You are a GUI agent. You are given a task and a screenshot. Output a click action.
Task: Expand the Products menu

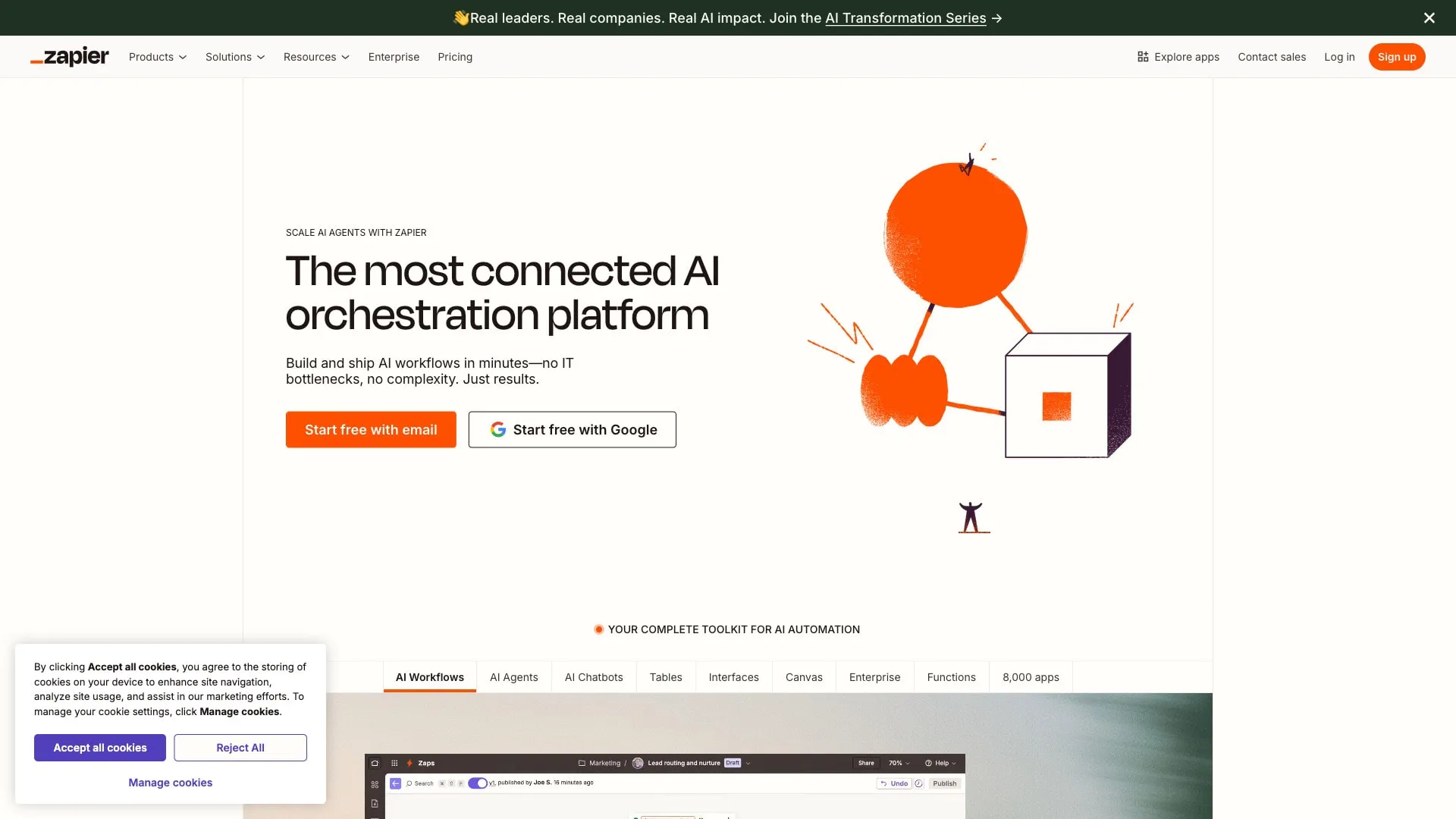[x=158, y=57]
